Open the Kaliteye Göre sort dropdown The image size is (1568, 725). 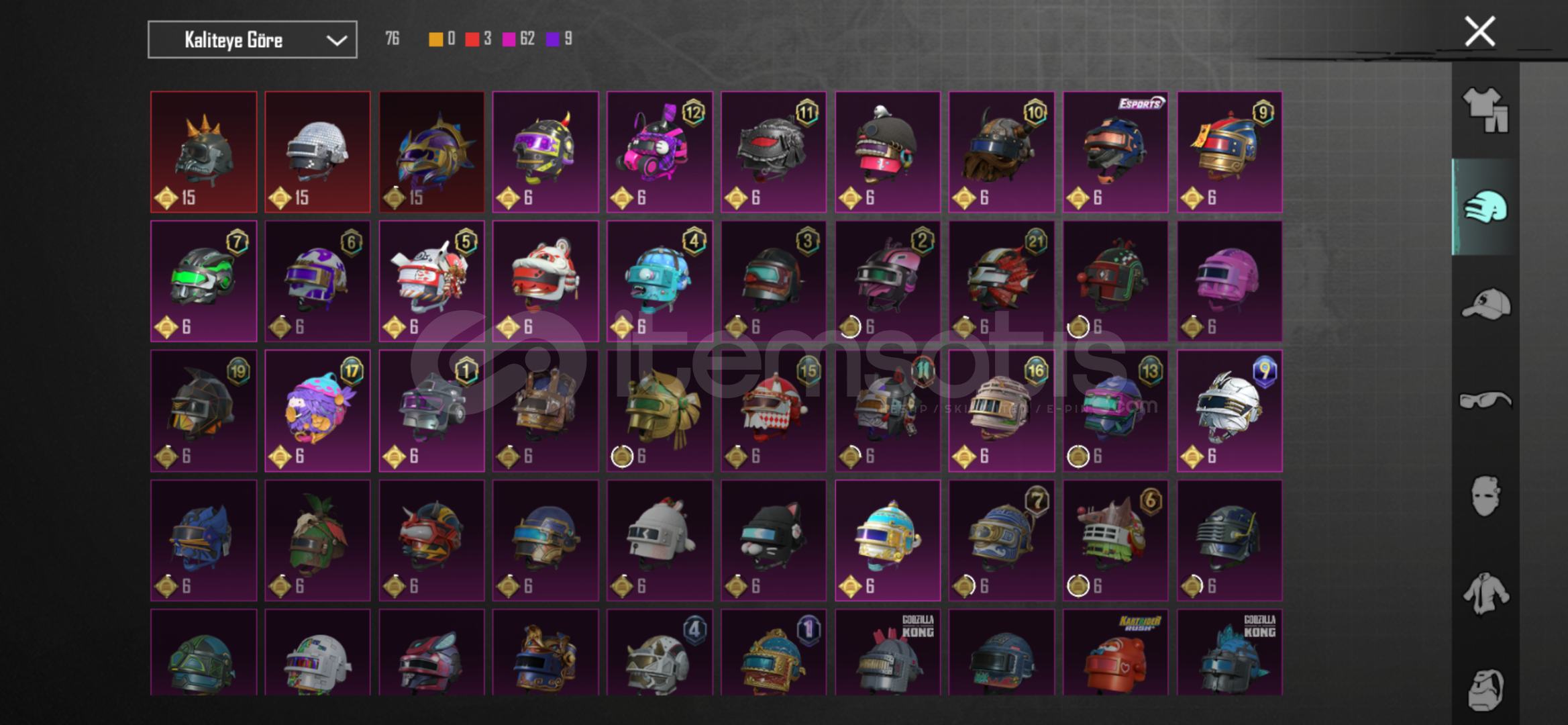tap(252, 40)
